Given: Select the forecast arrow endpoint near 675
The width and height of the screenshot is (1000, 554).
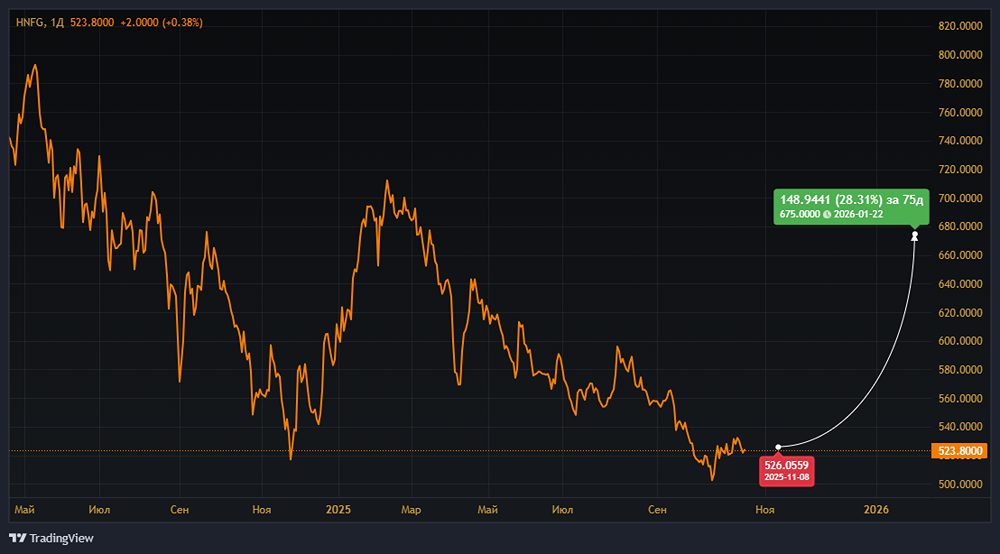Looking at the screenshot, I should pos(915,236).
